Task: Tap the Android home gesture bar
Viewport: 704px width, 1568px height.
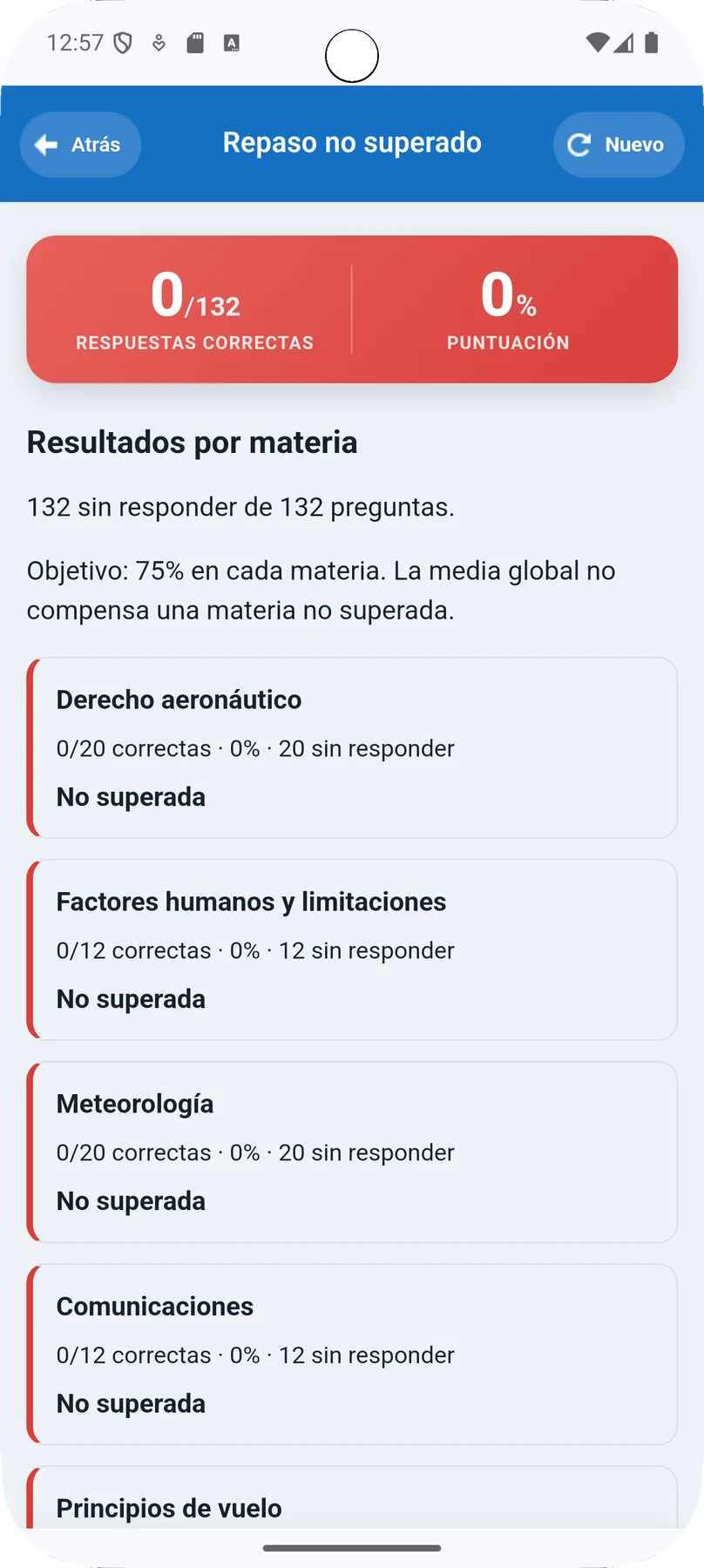Action: pyautogui.click(x=352, y=1548)
